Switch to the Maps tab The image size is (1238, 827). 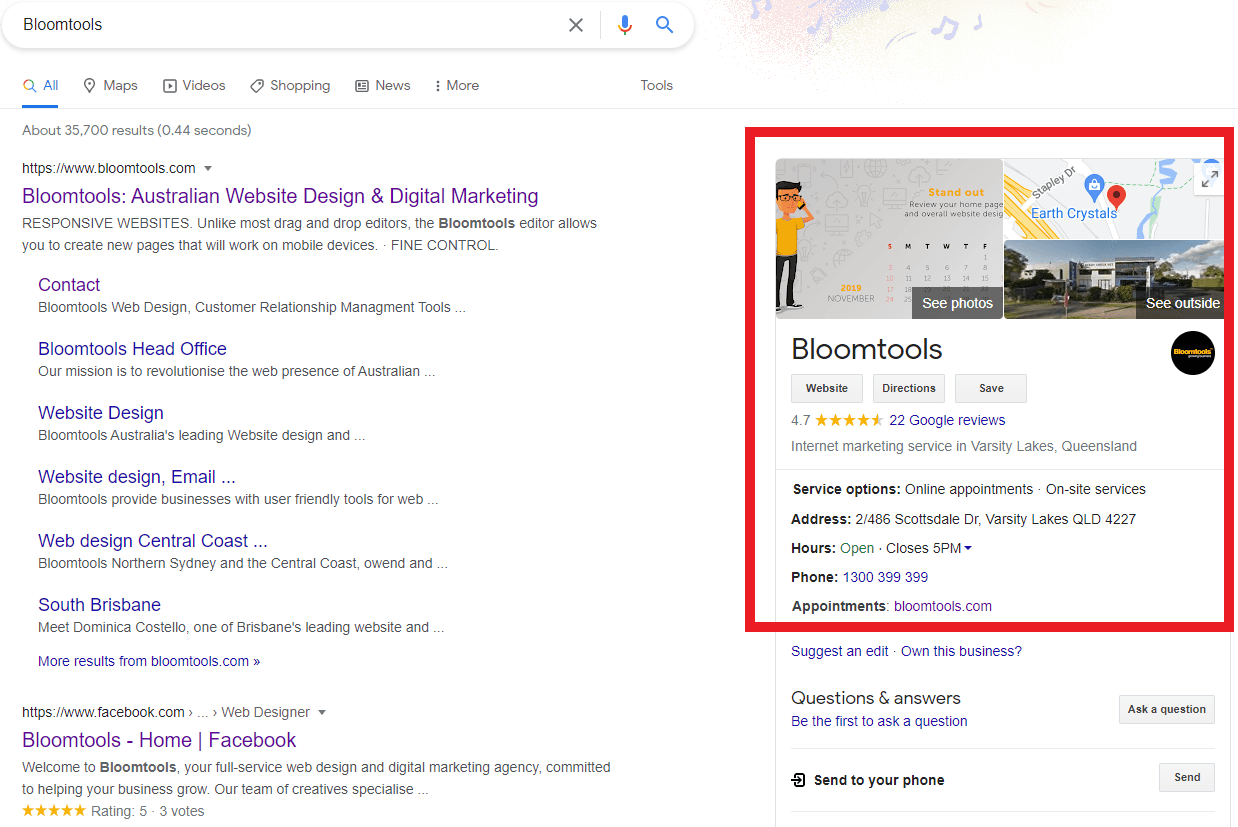tap(110, 85)
